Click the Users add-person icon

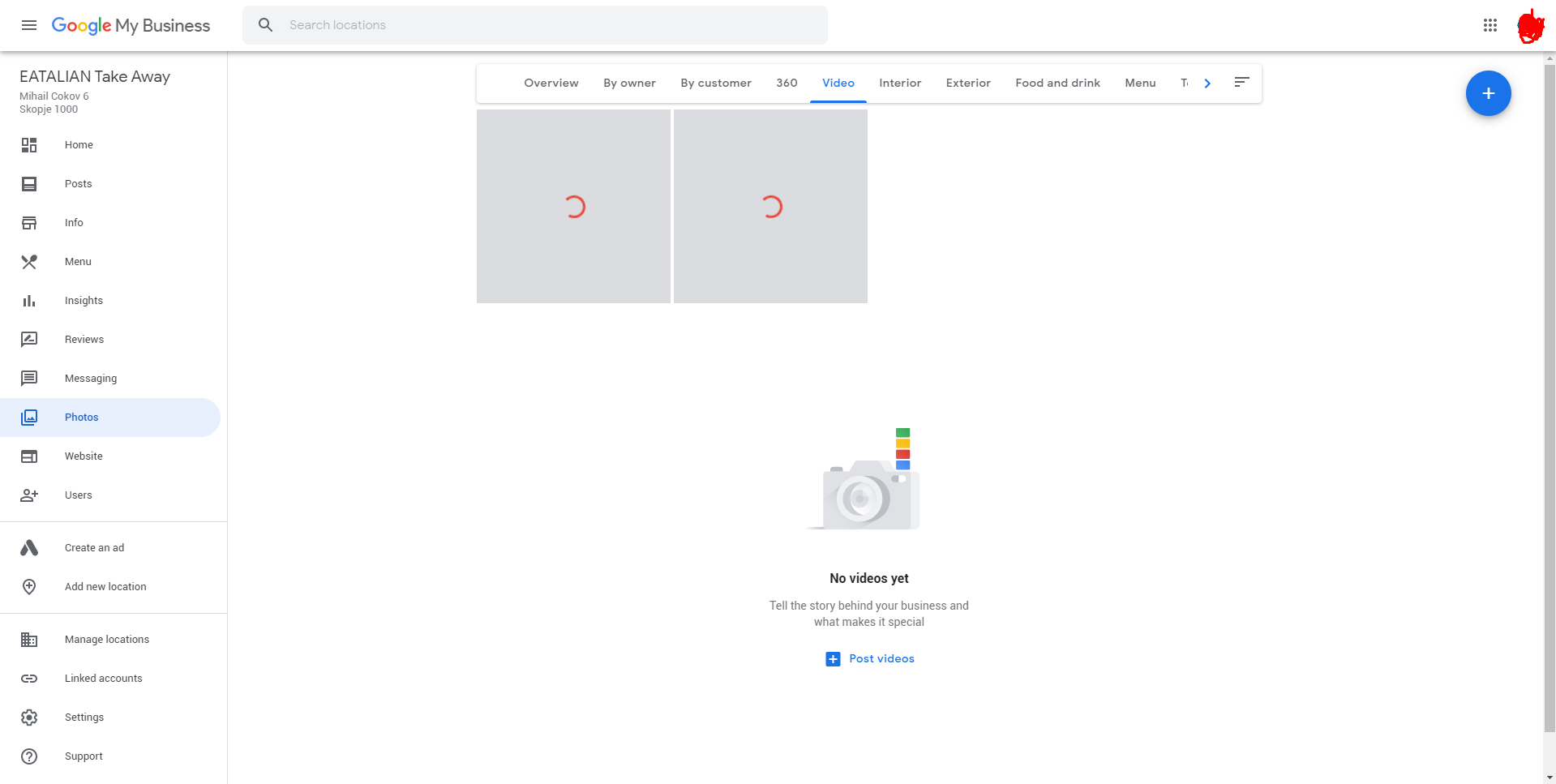pyautogui.click(x=29, y=495)
